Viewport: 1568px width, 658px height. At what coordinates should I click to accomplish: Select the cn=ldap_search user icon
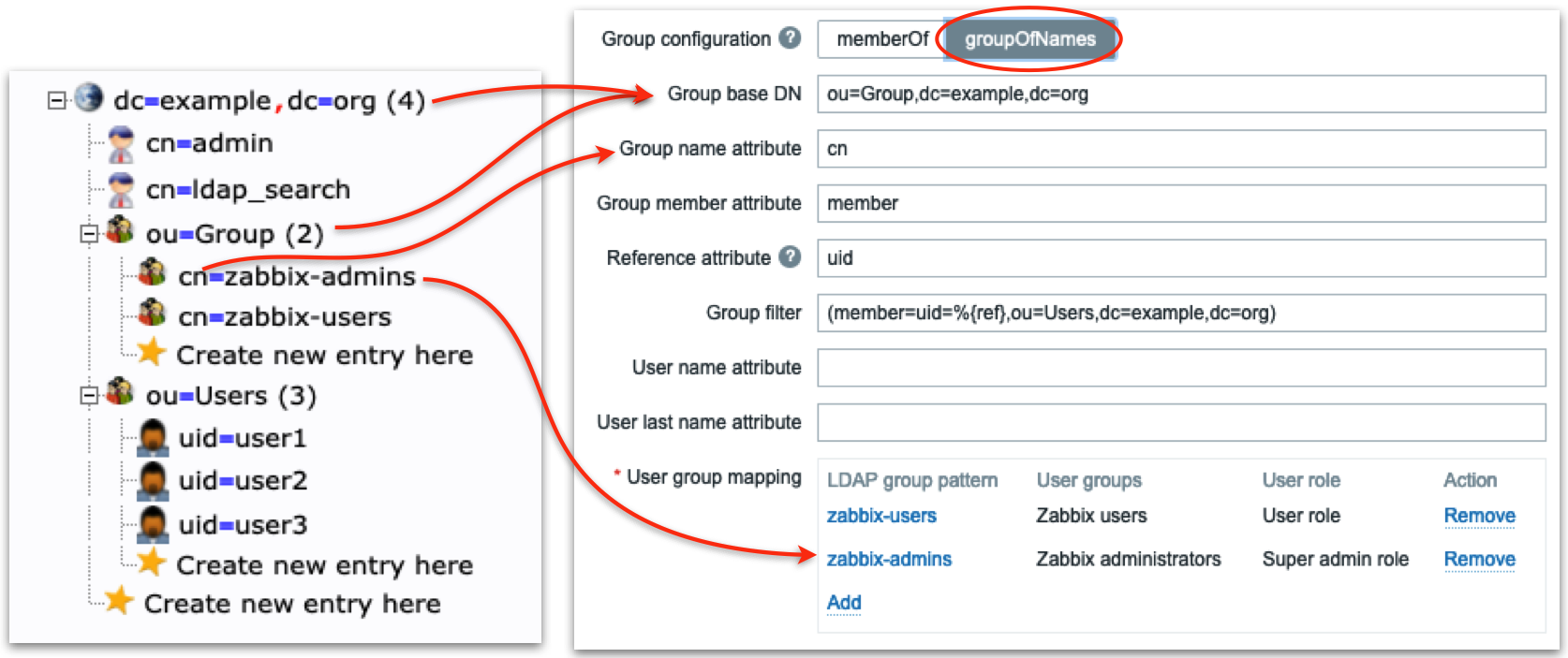(120, 188)
